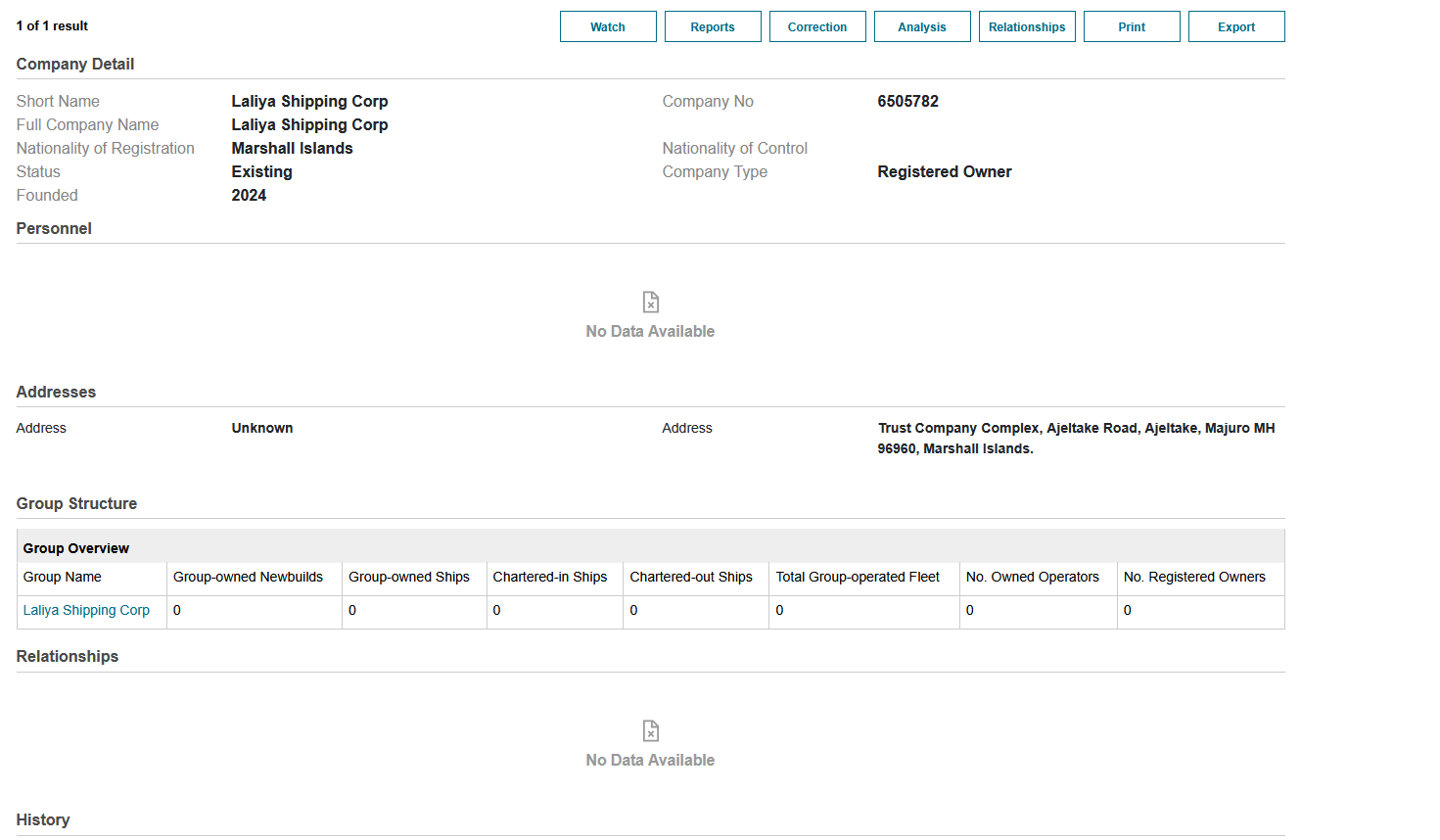Click the Nationality of Control label
Viewport: 1440px width, 840px height.
735,148
